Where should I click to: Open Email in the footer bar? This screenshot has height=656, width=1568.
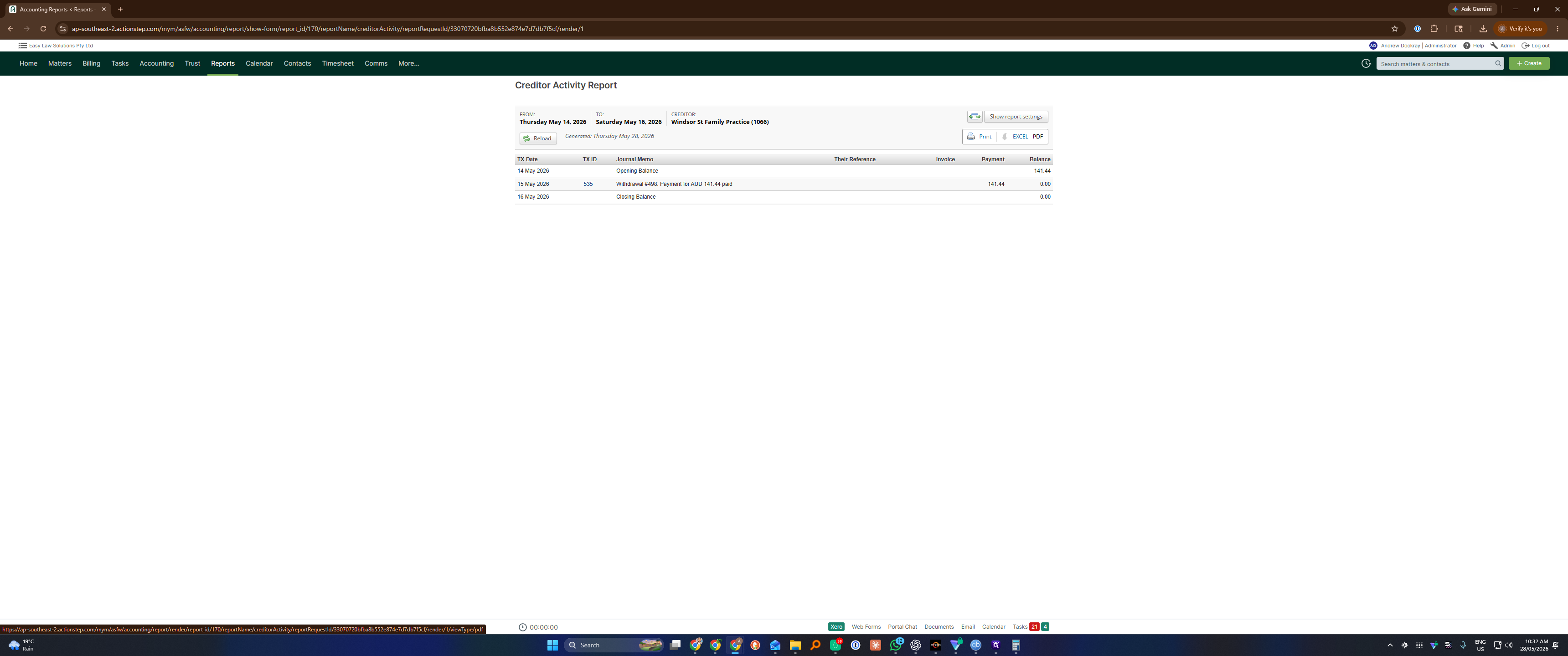click(x=968, y=627)
